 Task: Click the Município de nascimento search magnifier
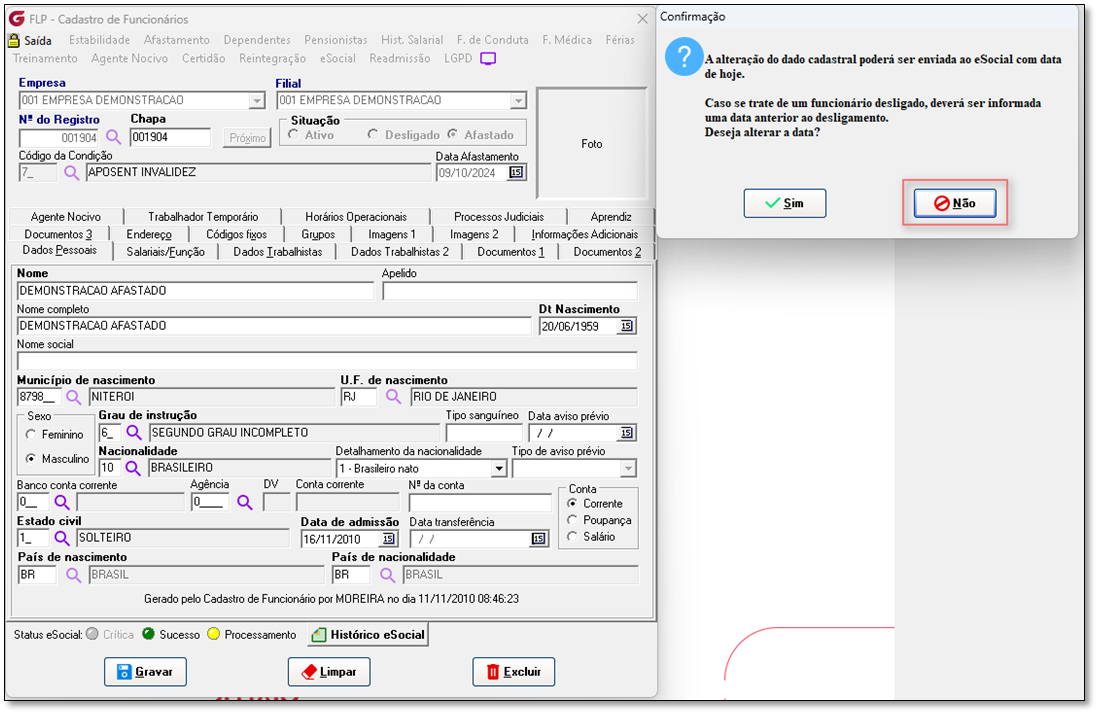click(x=74, y=397)
